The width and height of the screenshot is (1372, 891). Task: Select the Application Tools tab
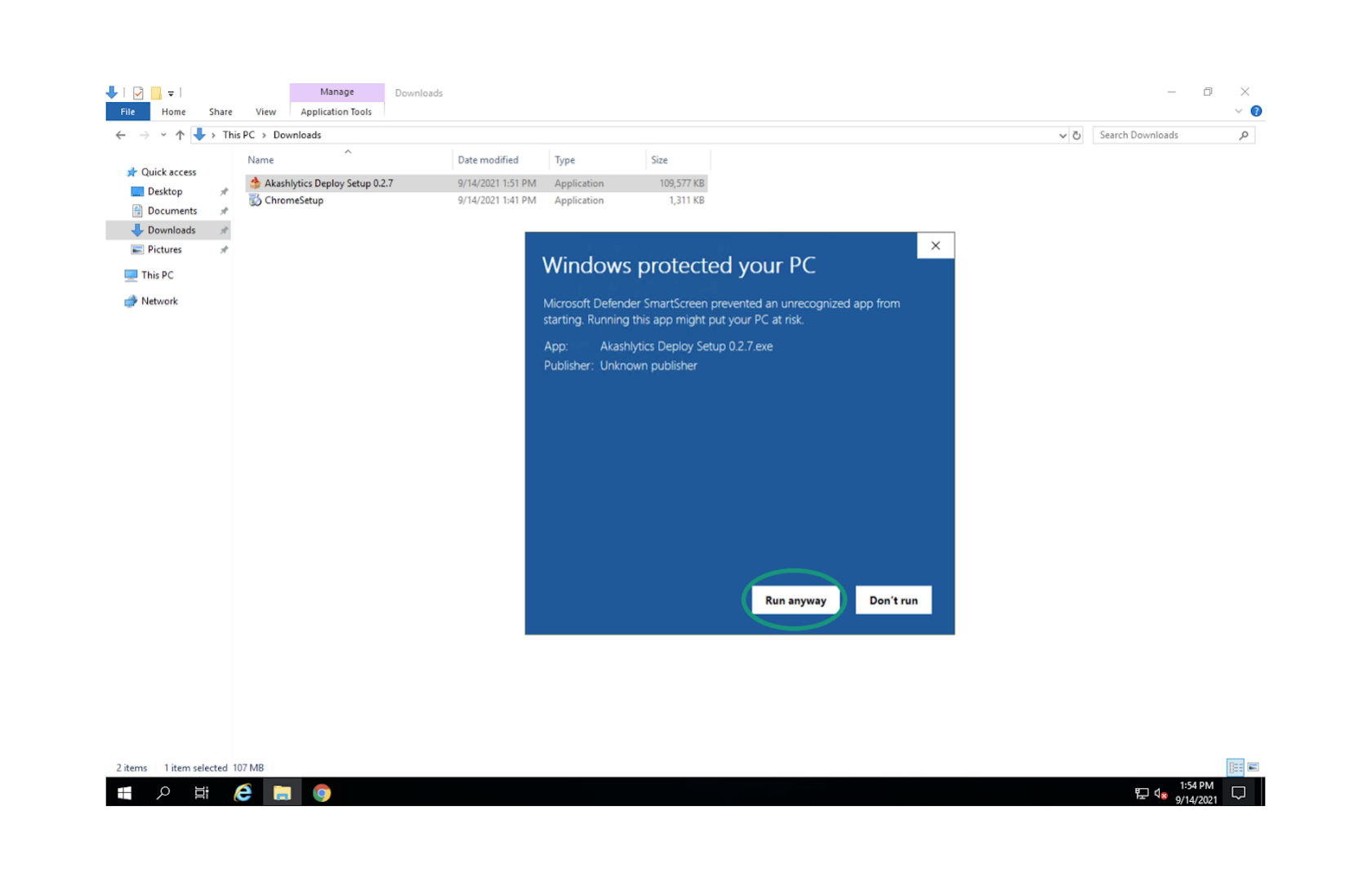coord(336,112)
